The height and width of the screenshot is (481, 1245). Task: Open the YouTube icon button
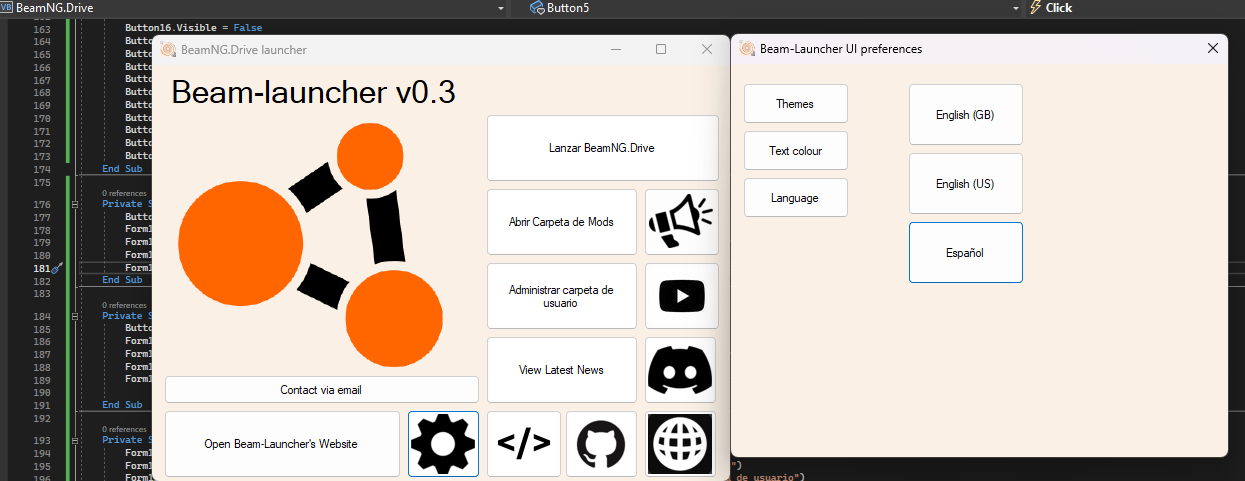(x=681, y=296)
